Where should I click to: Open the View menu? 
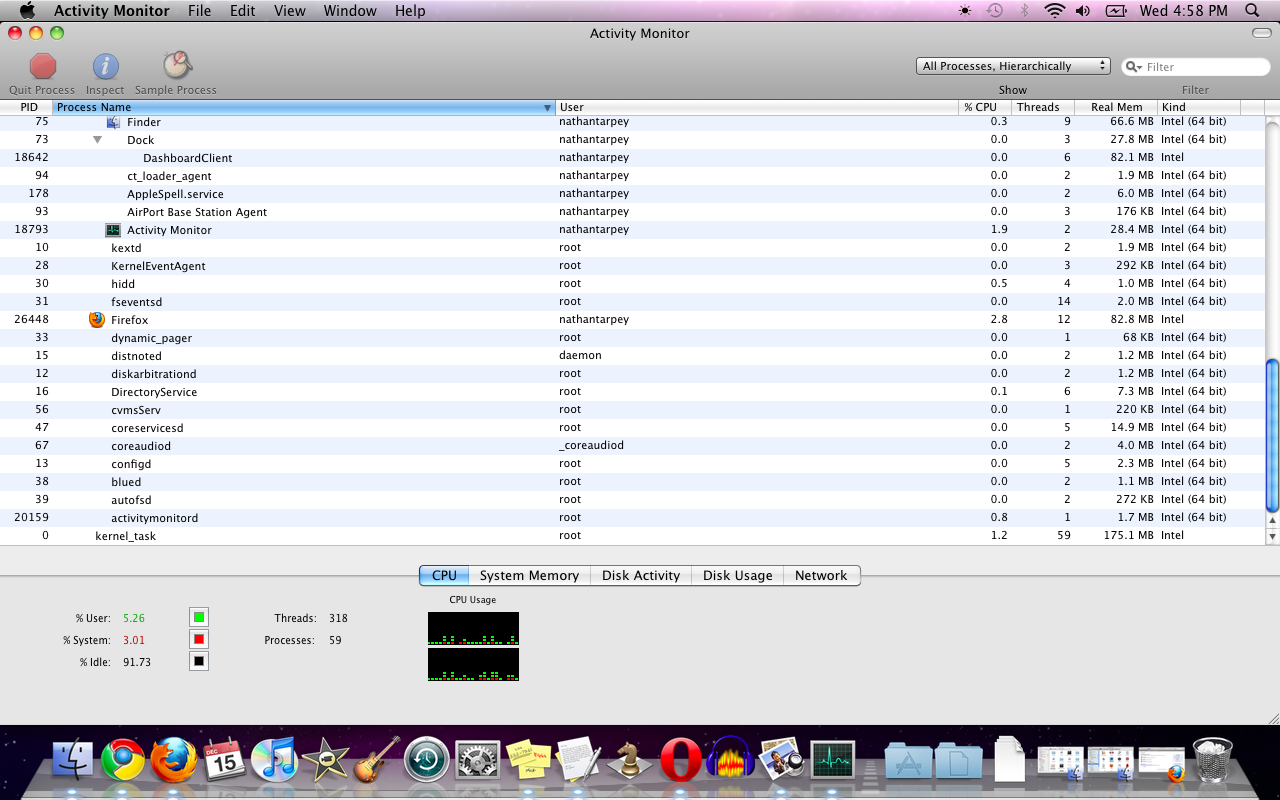pyautogui.click(x=290, y=11)
